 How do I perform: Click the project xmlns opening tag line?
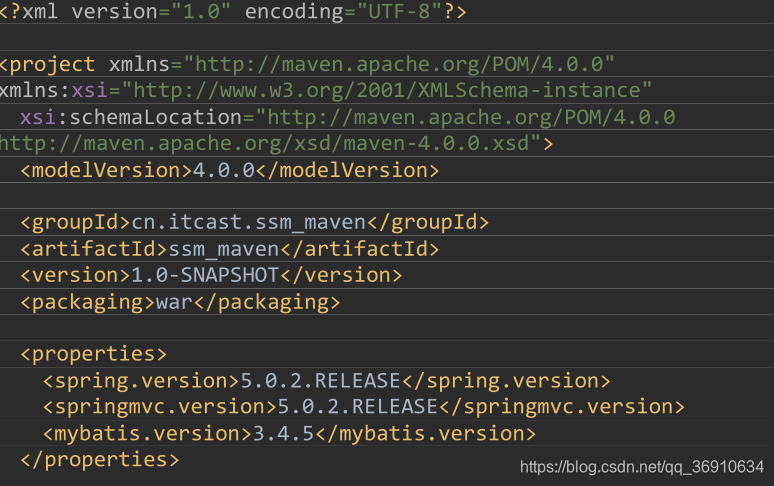[307, 64]
